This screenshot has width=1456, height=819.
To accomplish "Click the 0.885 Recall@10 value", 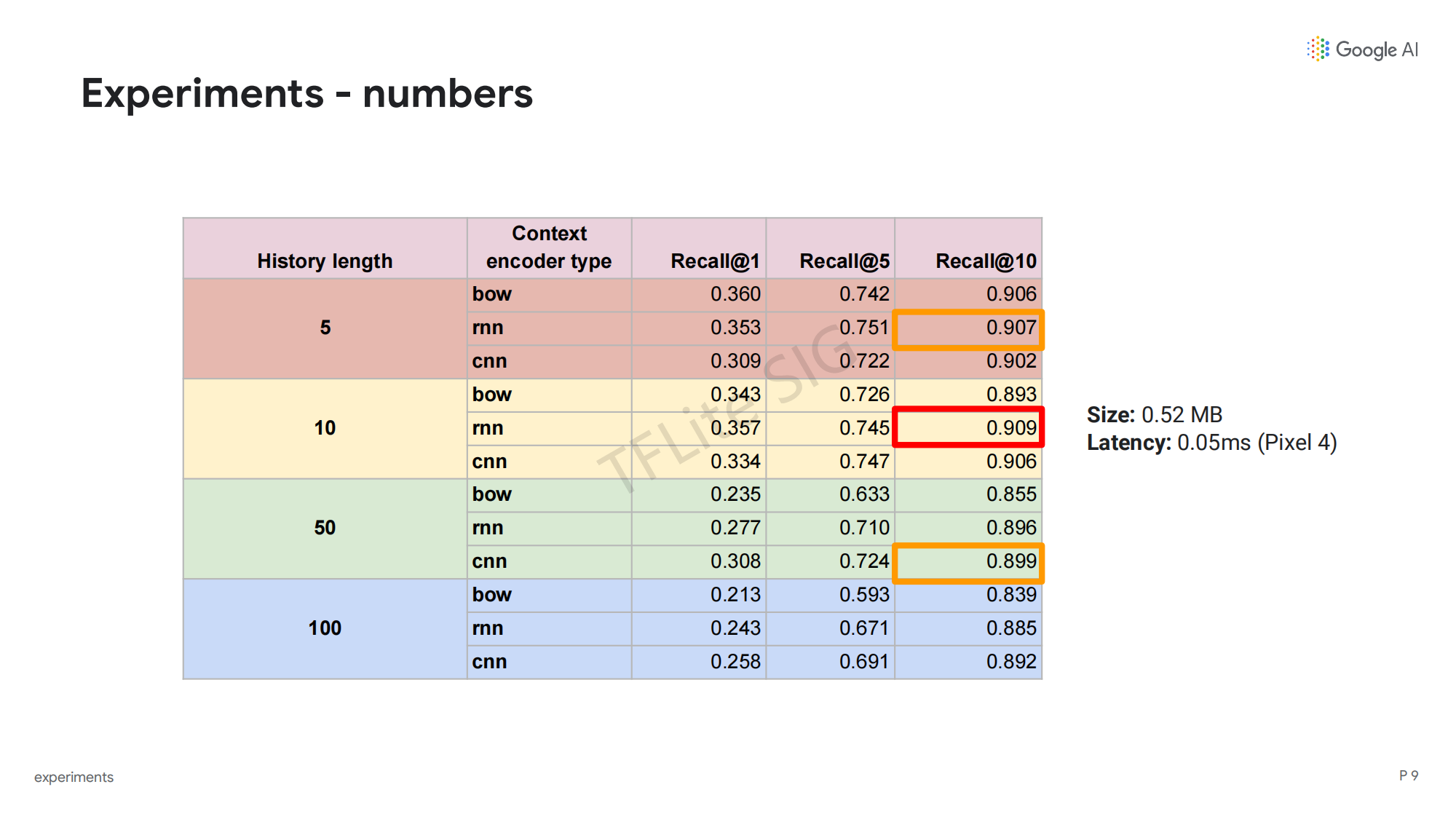I will 1011,628.
